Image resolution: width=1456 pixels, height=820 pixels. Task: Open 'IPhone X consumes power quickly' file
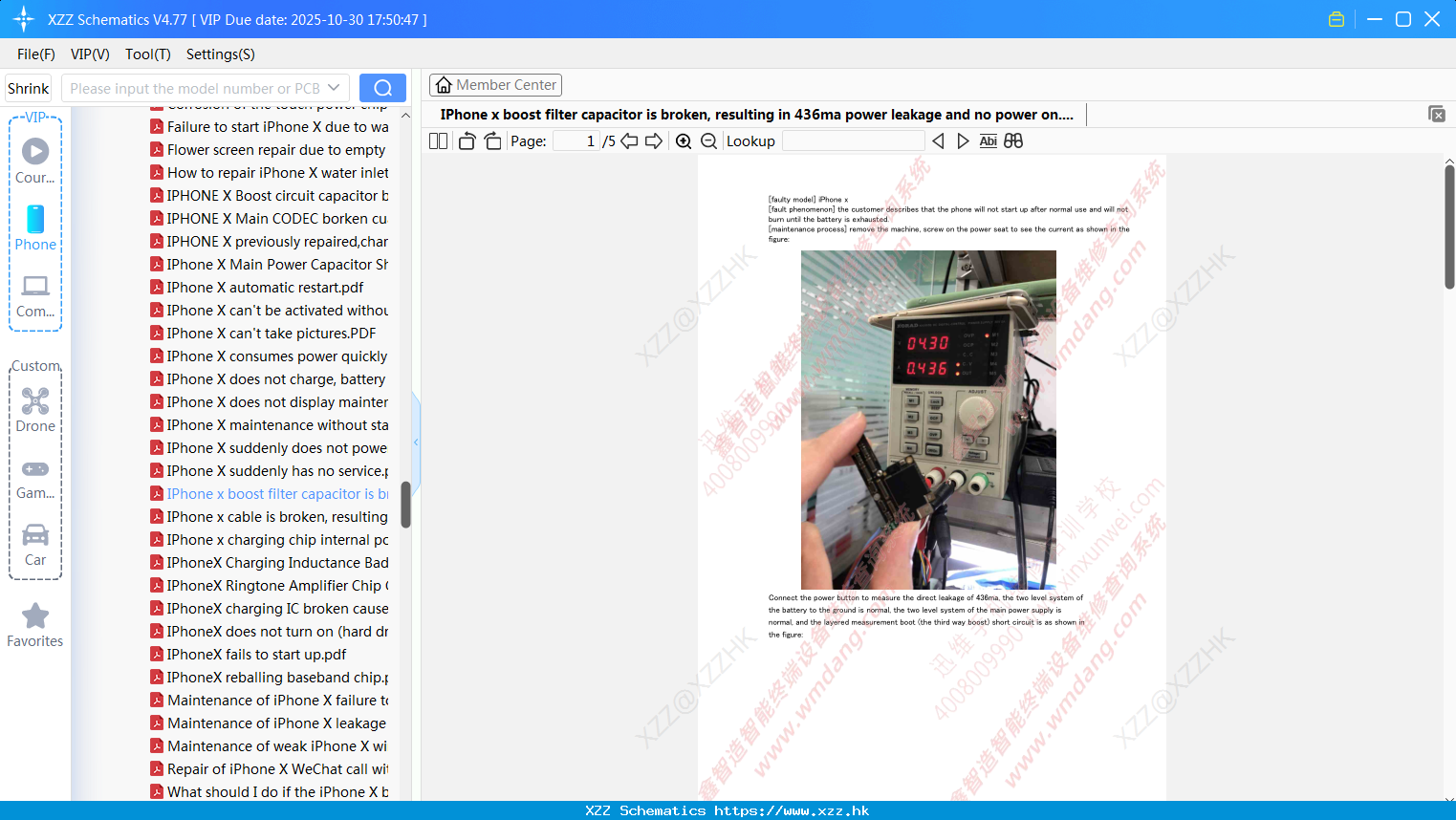click(270, 356)
